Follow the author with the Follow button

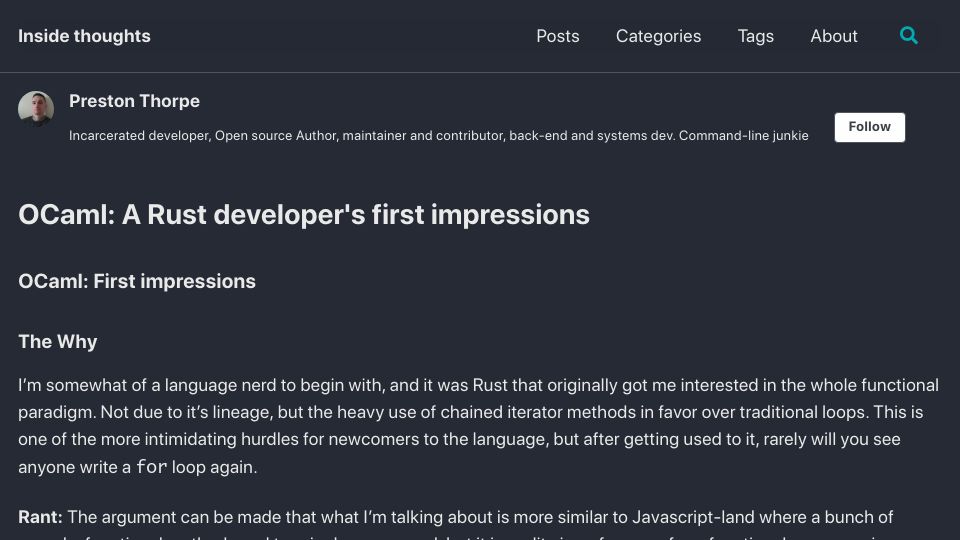[x=869, y=127]
